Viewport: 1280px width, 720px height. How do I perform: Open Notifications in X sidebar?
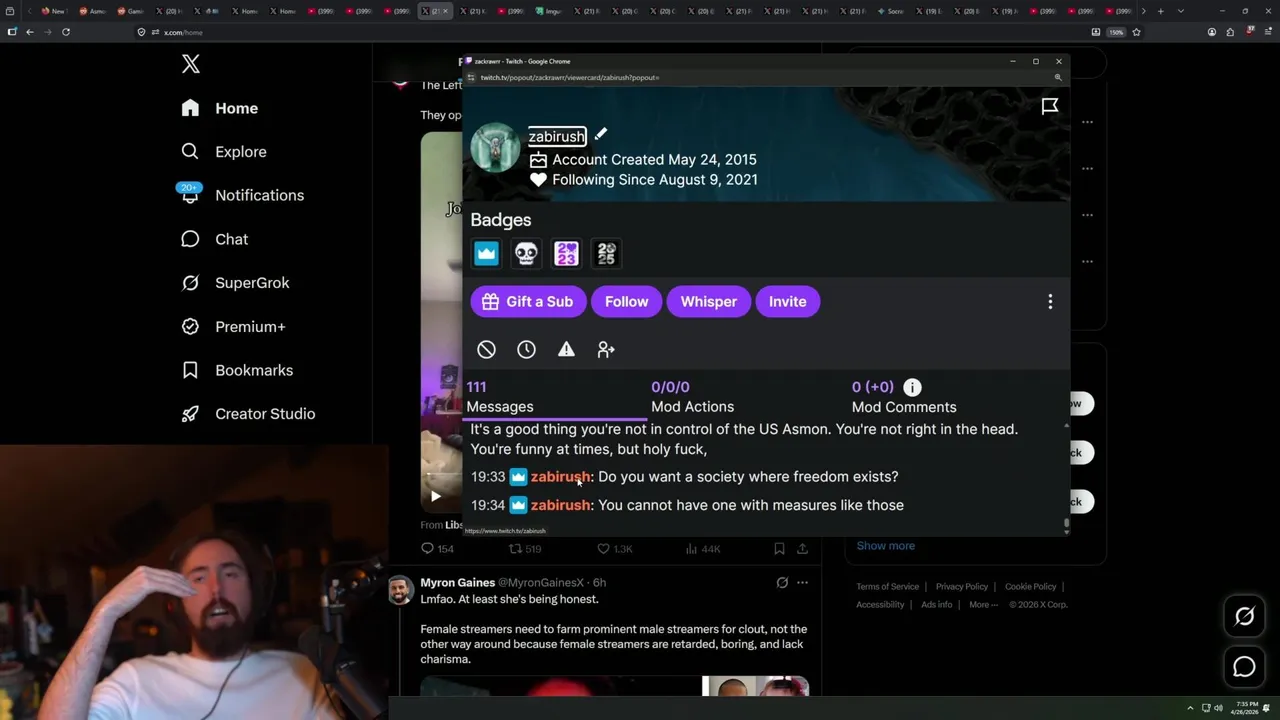click(x=242, y=195)
